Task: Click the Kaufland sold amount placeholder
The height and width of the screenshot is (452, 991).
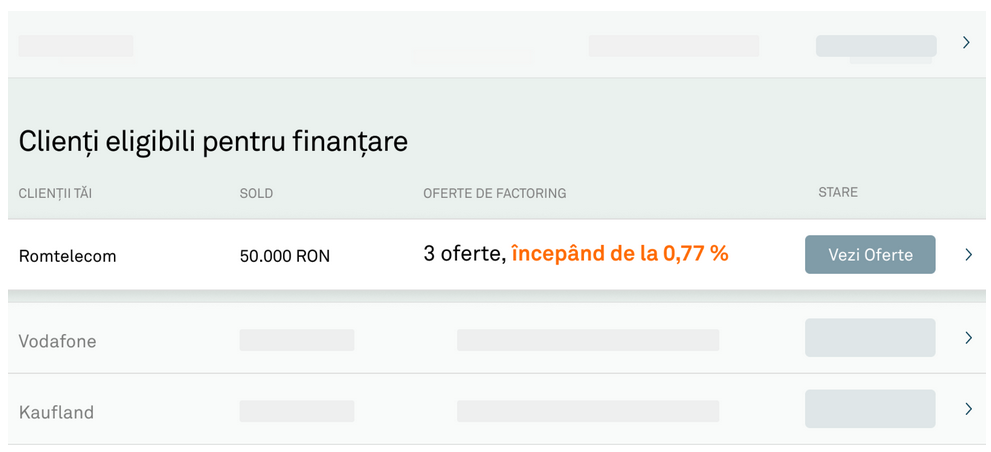Action: click(x=297, y=411)
